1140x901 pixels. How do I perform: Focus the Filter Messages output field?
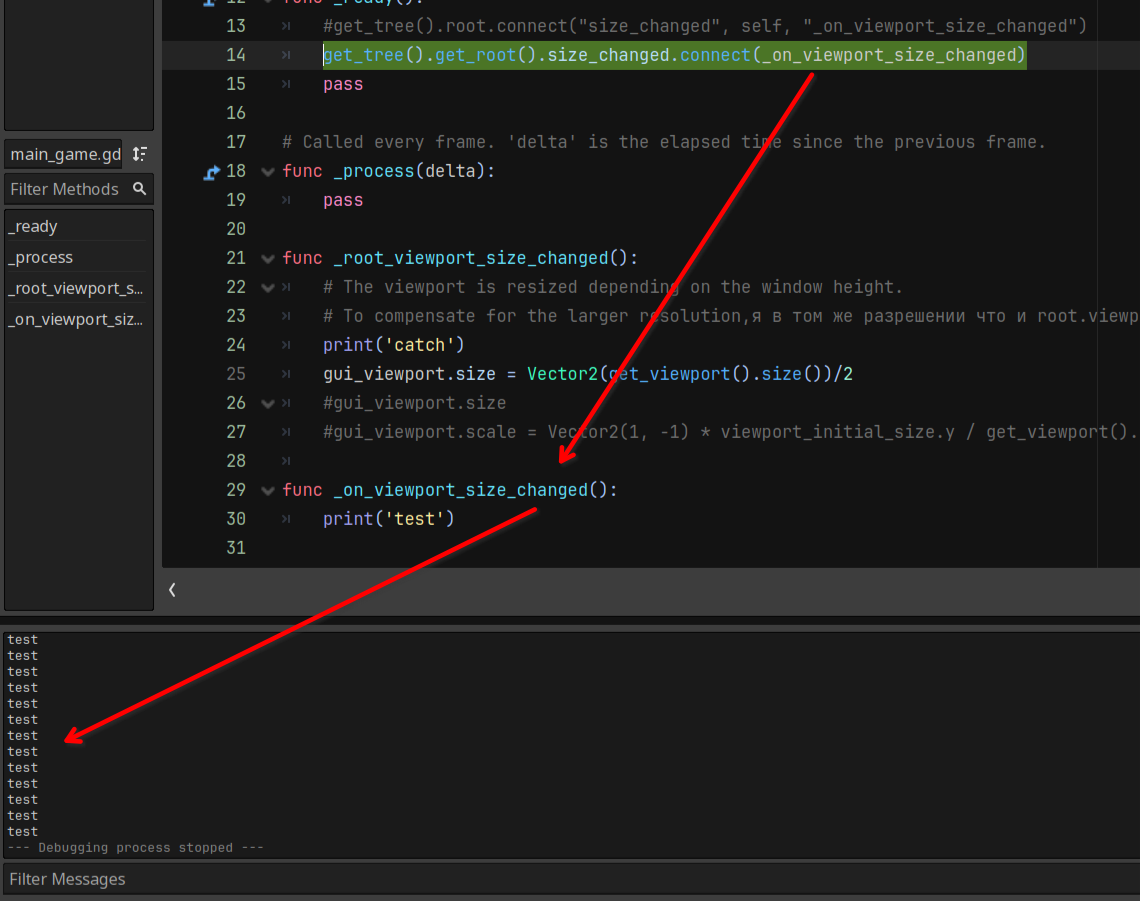point(570,879)
